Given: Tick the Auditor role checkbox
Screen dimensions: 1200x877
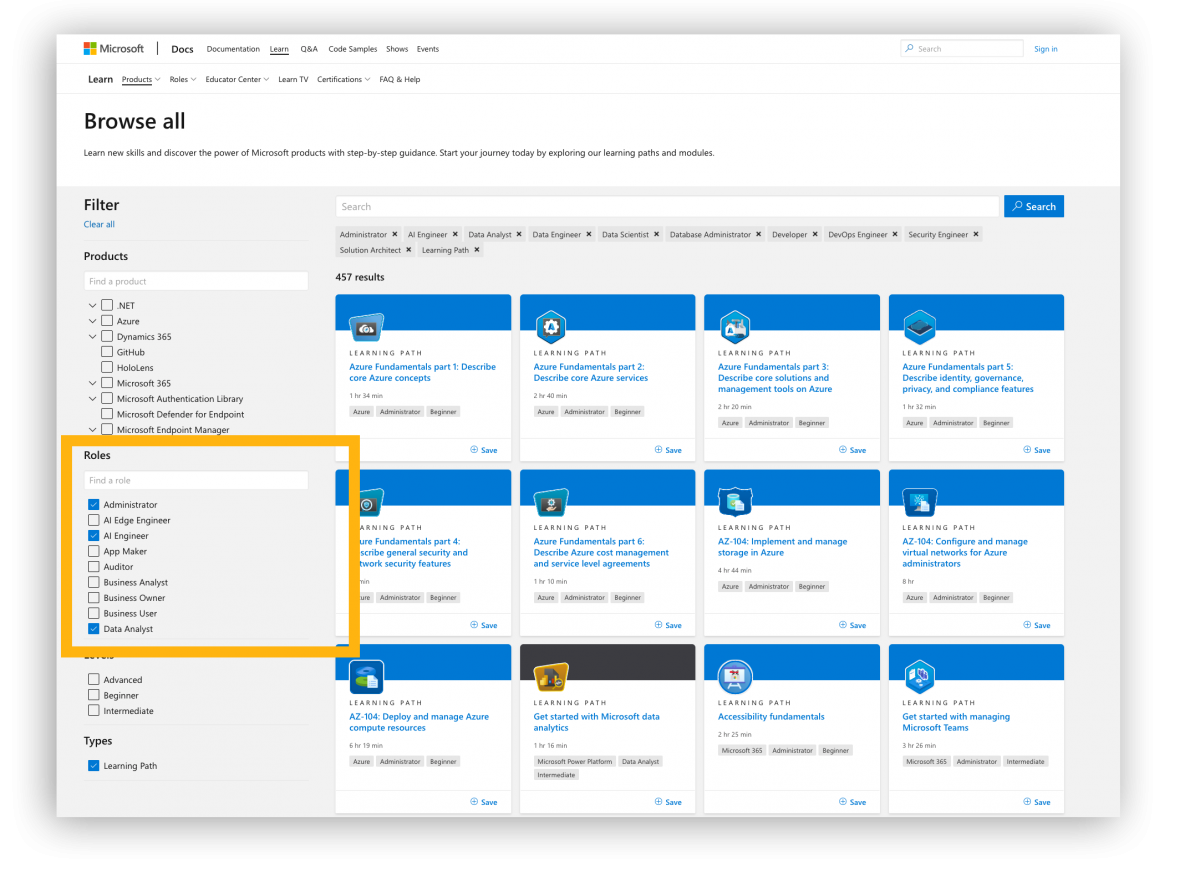Looking at the screenshot, I should (x=94, y=567).
